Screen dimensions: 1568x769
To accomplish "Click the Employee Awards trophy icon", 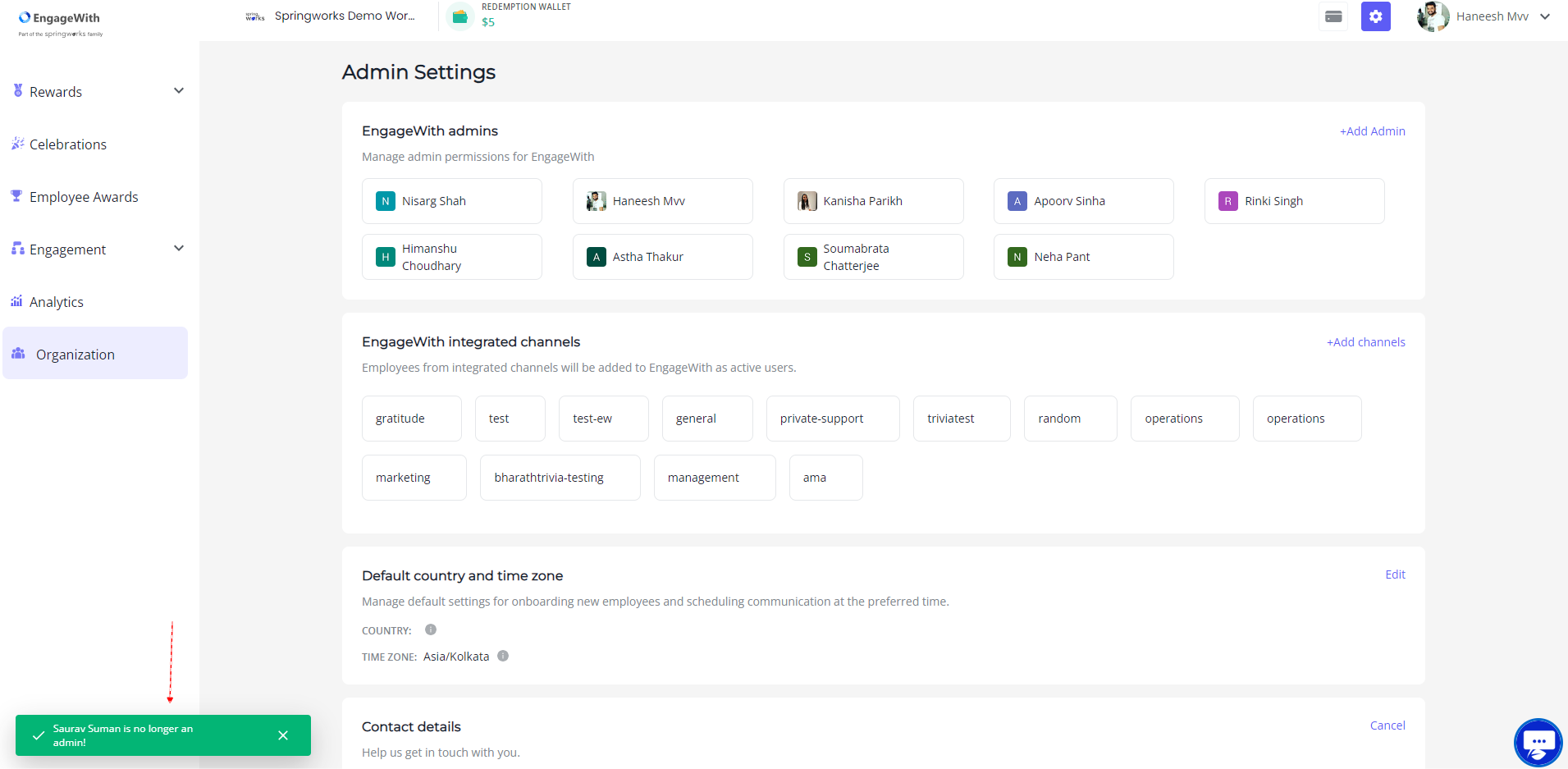I will click(16, 196).
